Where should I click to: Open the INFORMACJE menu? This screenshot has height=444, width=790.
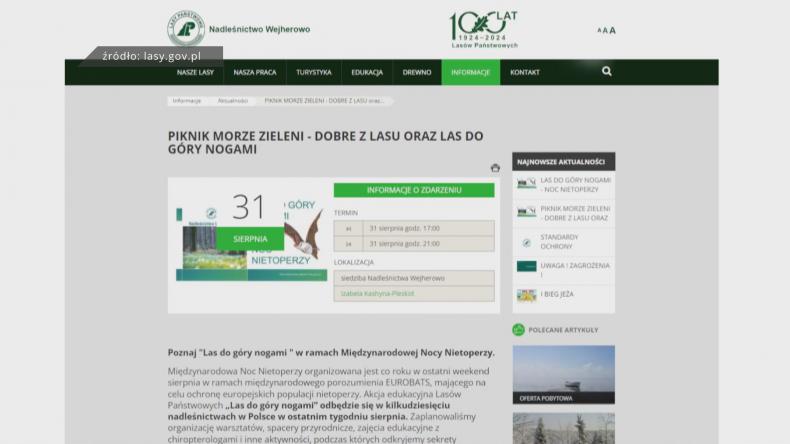pyautogui.click(x=471, y=72)
